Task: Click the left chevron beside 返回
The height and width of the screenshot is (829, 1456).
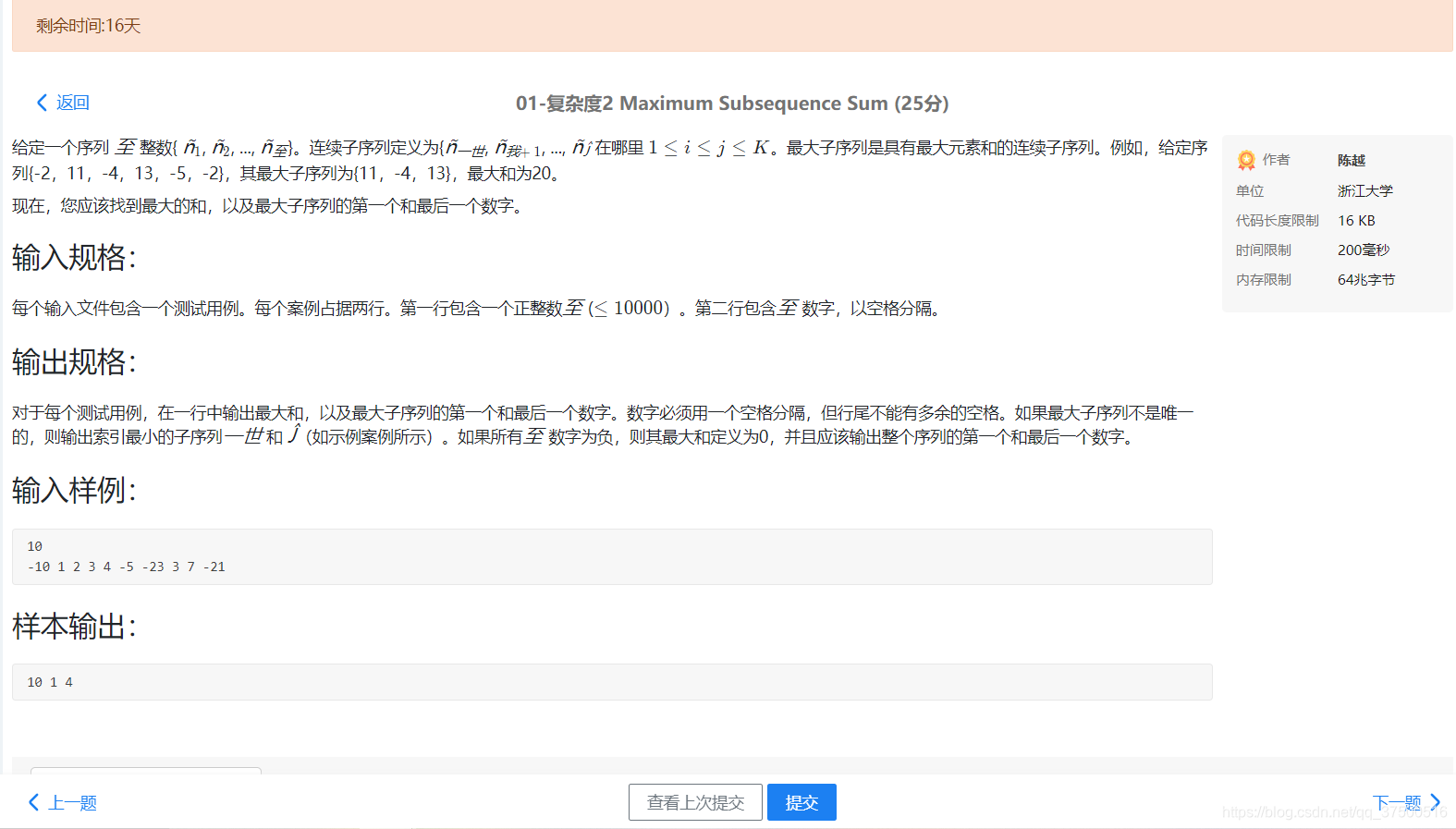Action: click(x=42, y=103)
